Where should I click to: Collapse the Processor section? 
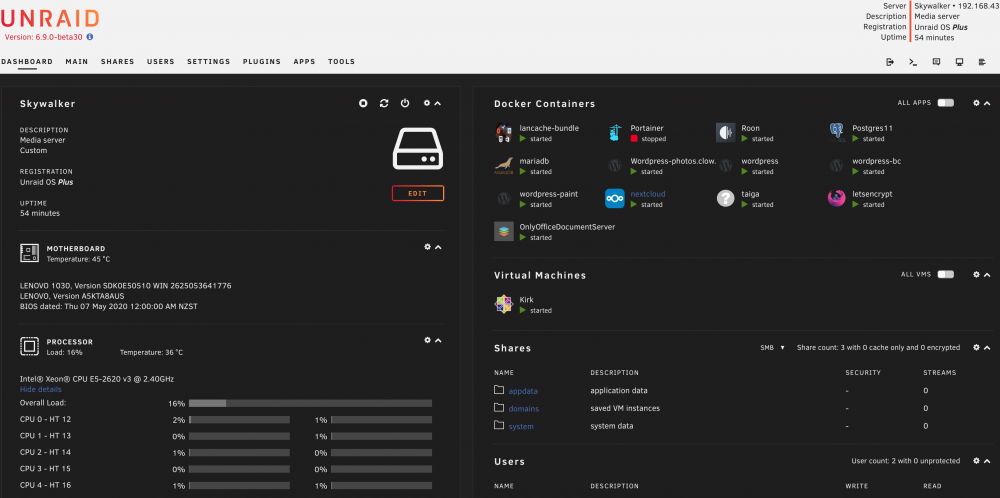(438, 341)
